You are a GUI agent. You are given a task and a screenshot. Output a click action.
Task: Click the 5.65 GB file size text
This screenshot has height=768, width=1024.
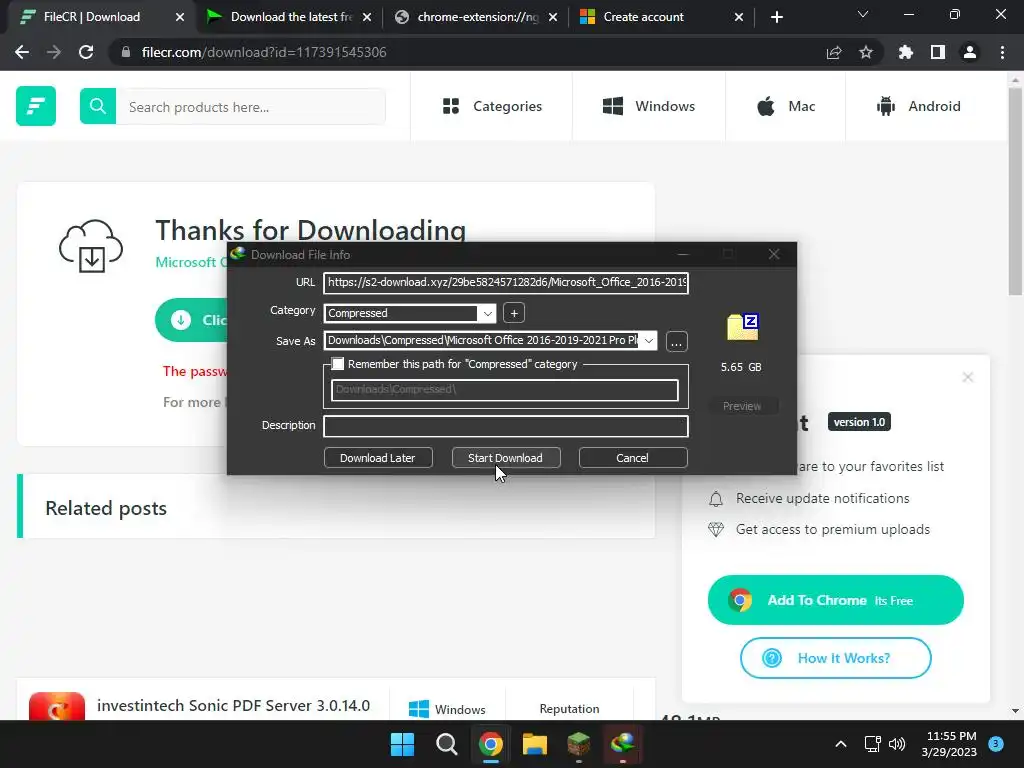(x=741, y=367)
